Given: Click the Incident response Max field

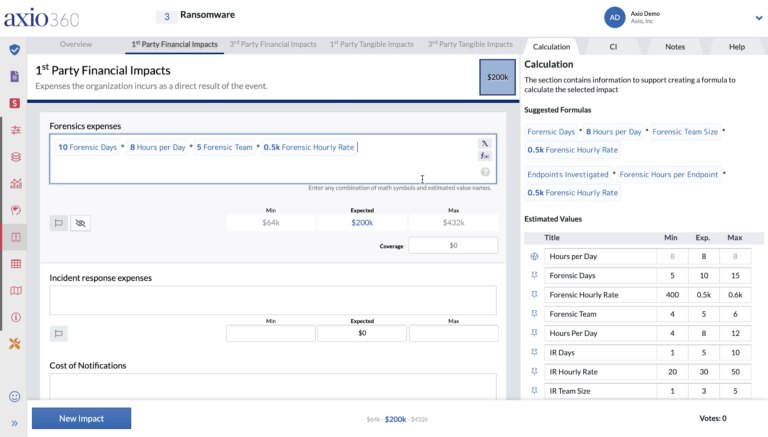Looking at the screenshot, I should pos(454,333).
